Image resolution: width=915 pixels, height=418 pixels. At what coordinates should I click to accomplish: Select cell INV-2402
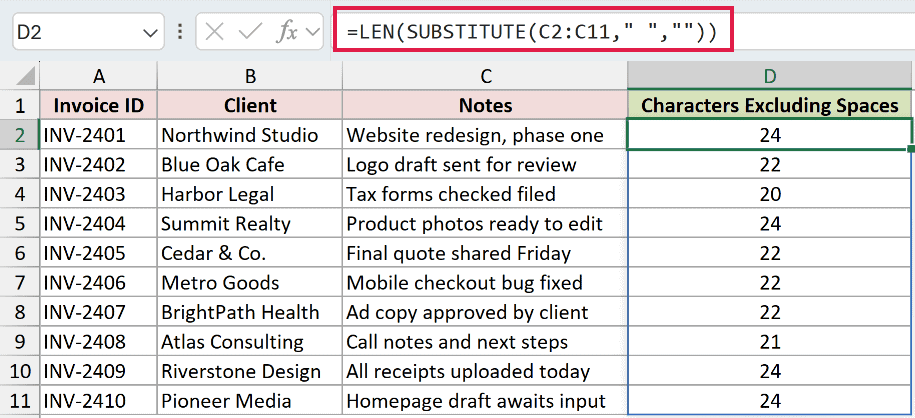click(x=99, y=165)
